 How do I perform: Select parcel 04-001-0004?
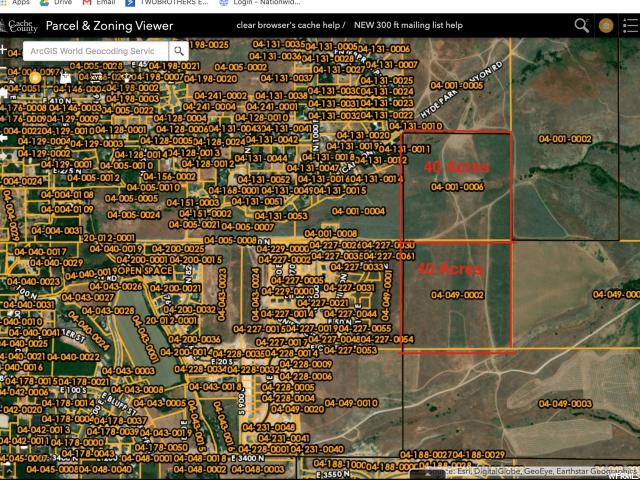coord(358,211)
